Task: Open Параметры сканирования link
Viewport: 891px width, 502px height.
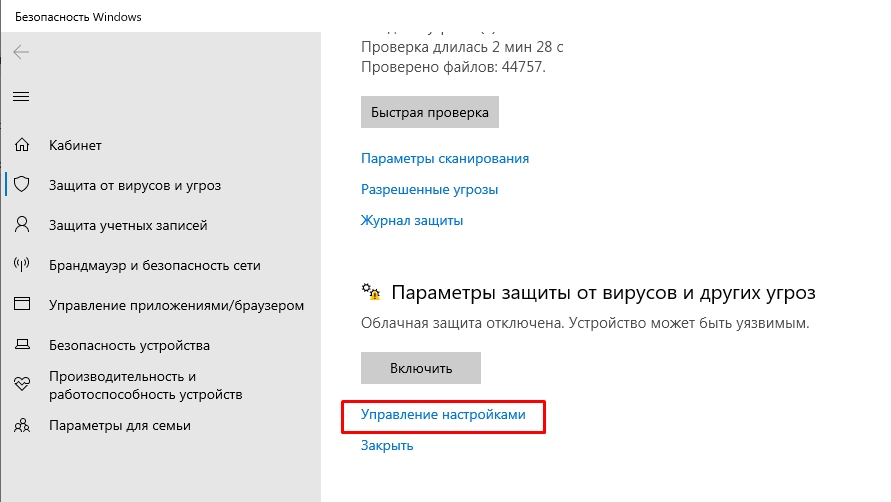Action: coord(445,159)
